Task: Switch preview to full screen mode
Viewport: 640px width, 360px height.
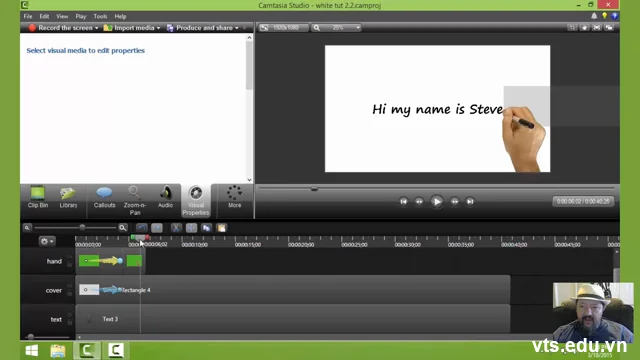Action: pos(597,28)
